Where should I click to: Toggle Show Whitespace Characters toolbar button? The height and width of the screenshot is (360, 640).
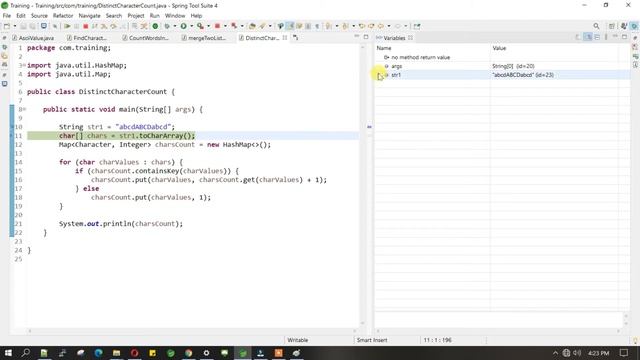[x=317, y=26]
